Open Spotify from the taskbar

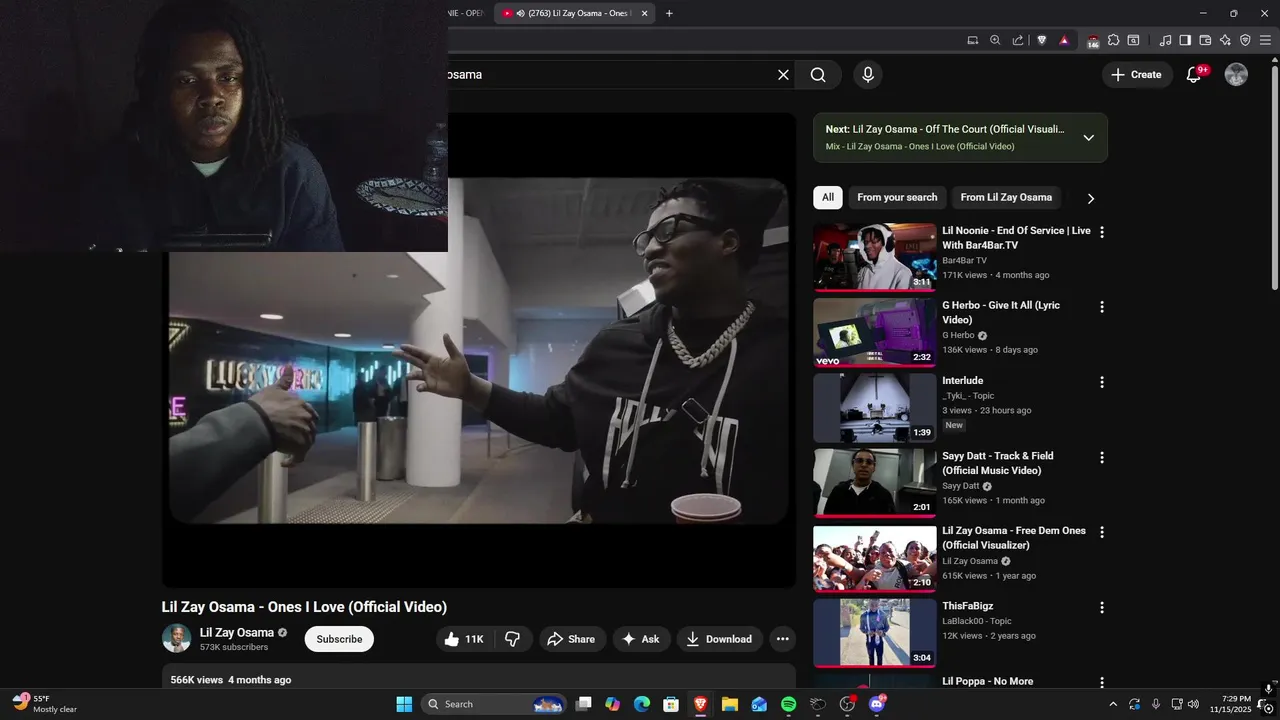click(x=788, y=704)
